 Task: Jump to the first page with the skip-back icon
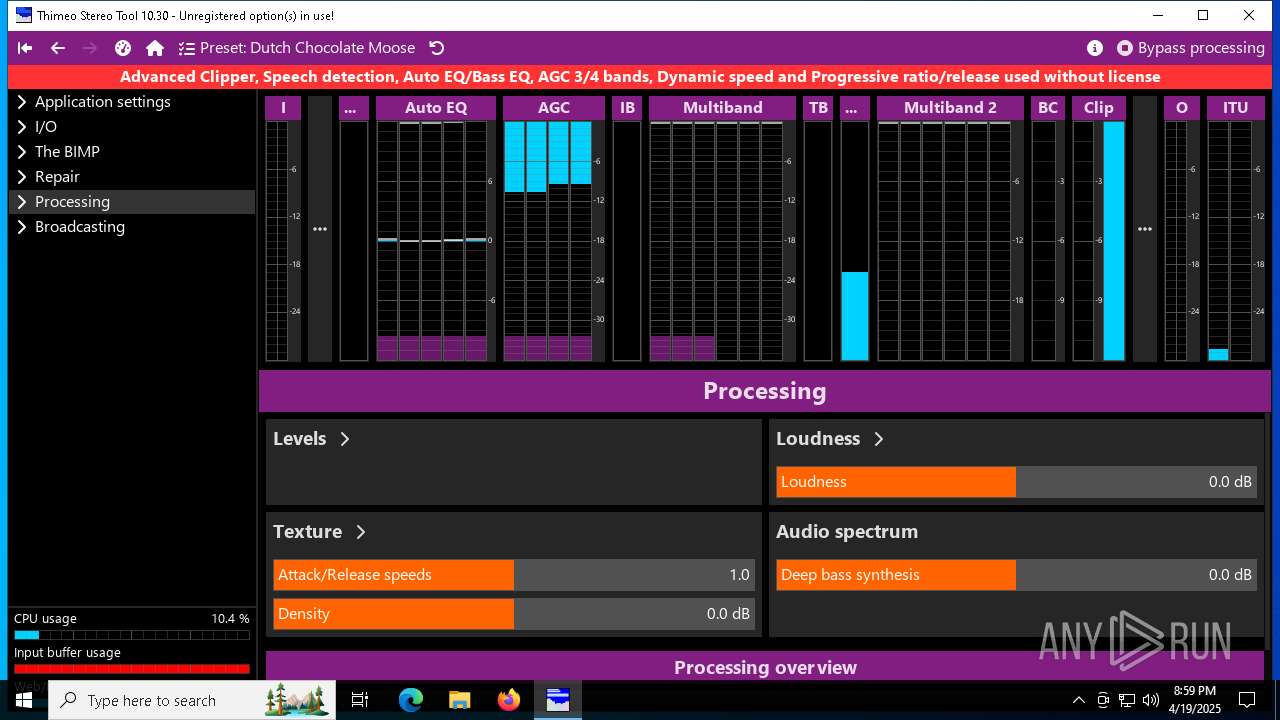click(25, 48)
